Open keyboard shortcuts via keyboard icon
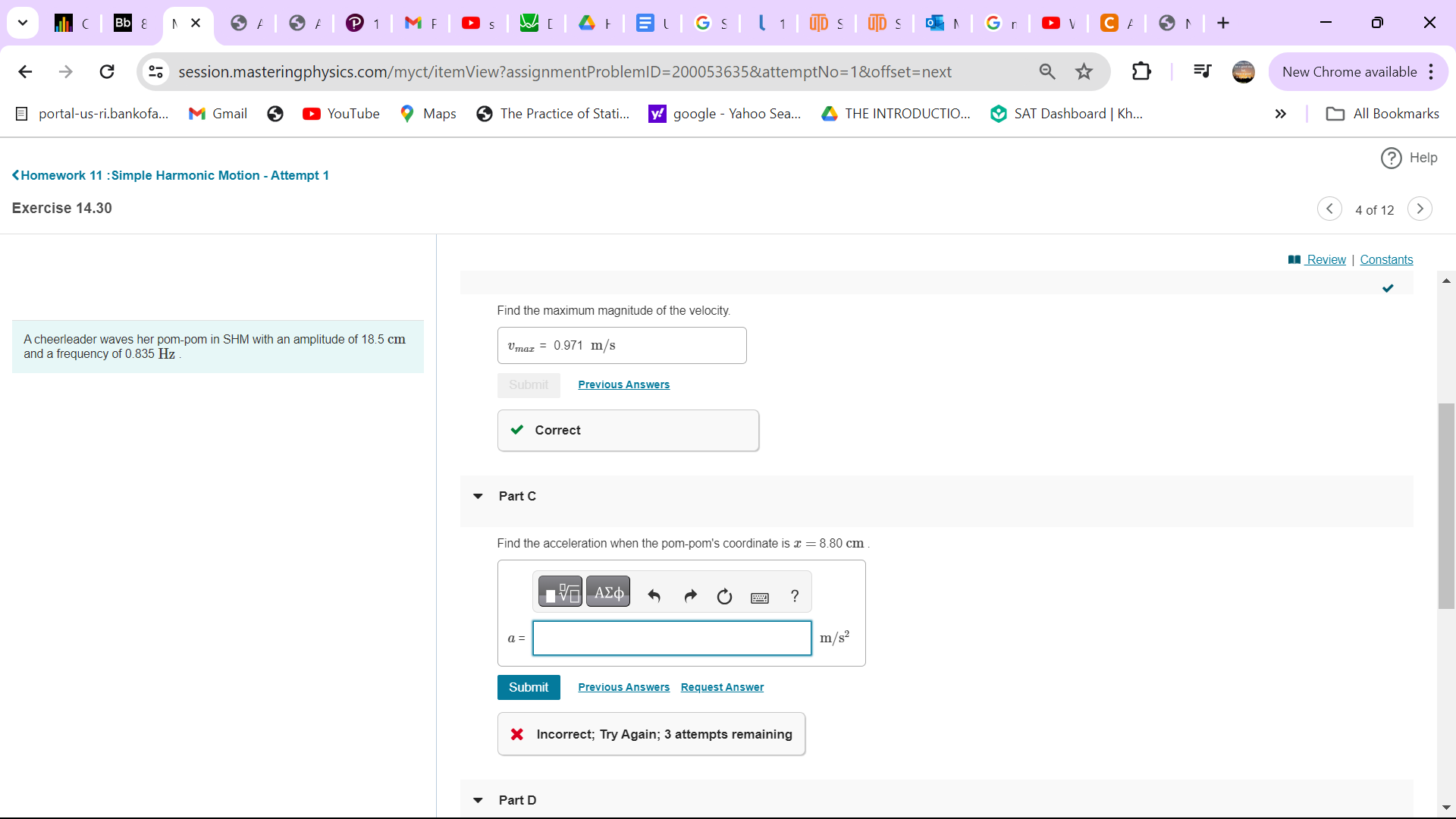The image size is (1456, 819). 759,597
